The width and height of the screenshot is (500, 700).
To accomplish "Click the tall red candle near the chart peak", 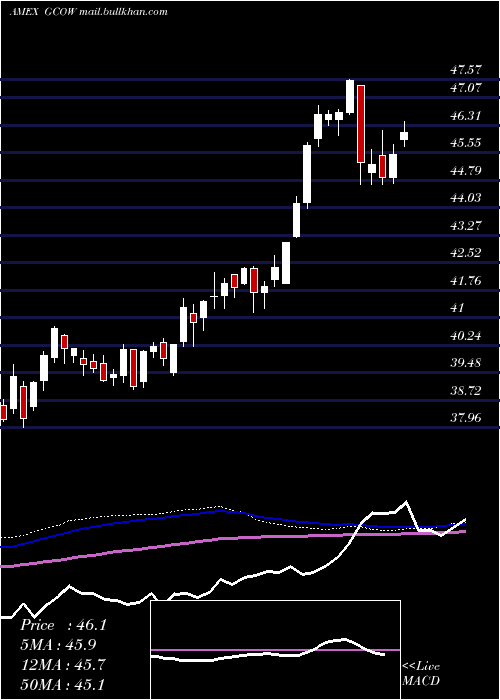I will [x=361, y=124].
